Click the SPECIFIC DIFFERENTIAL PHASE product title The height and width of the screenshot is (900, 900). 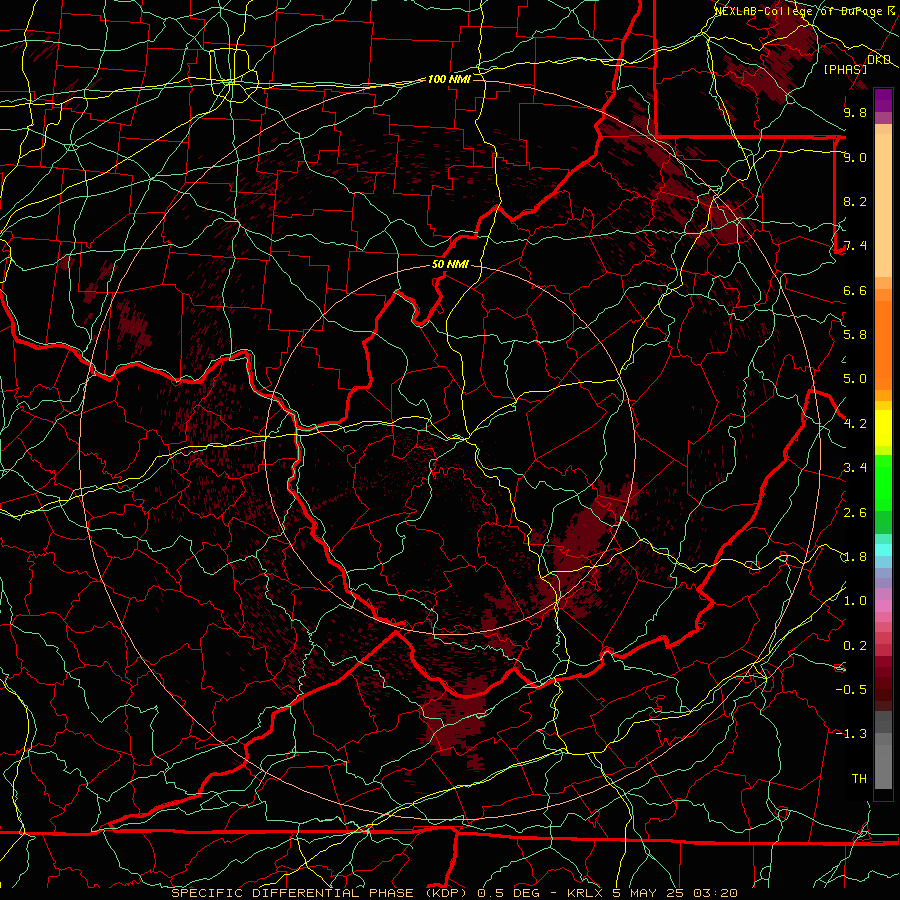click(292, 893)
